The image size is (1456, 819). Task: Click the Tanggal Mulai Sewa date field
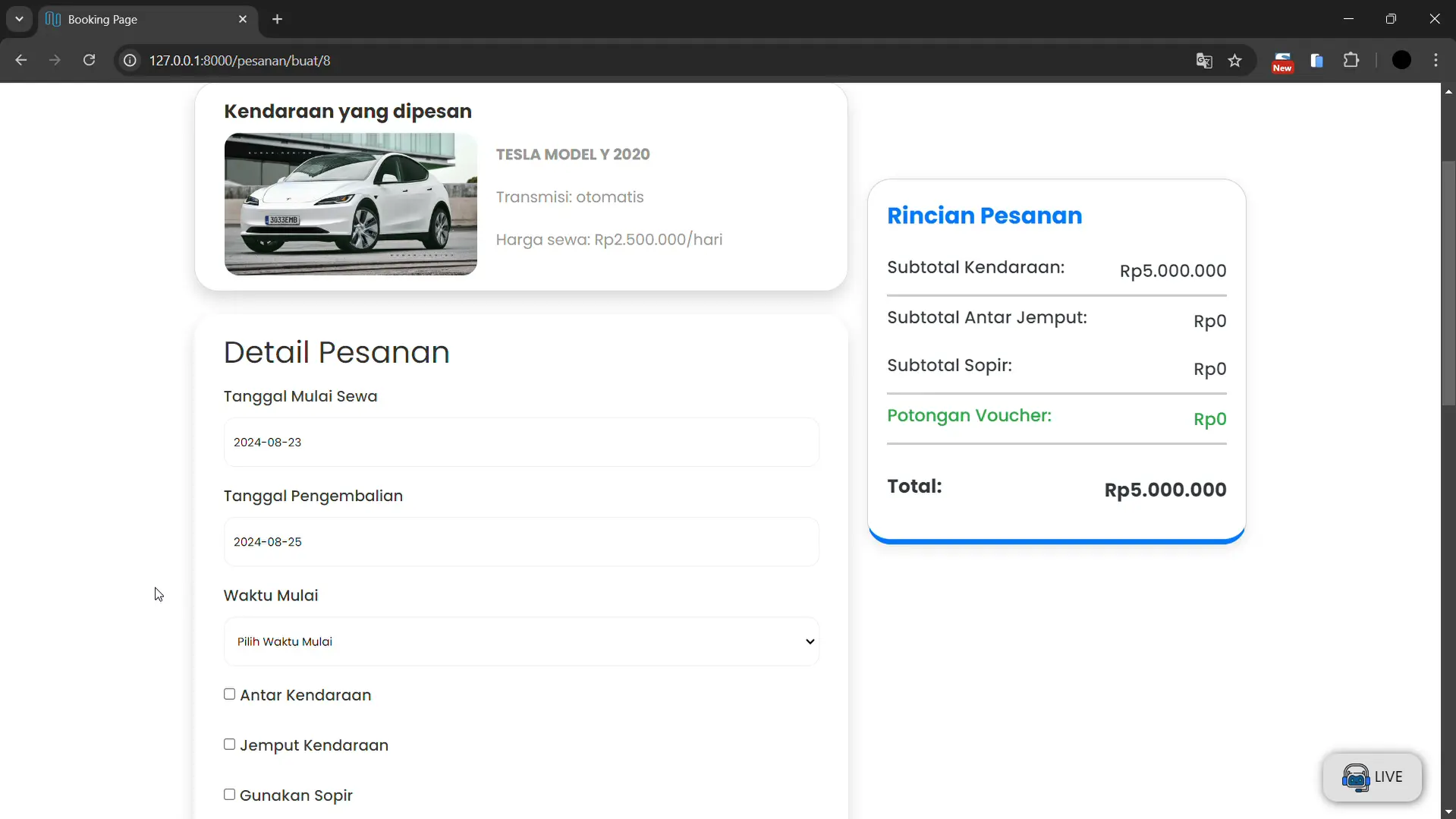pyautogui.click(x=521, y=443)
